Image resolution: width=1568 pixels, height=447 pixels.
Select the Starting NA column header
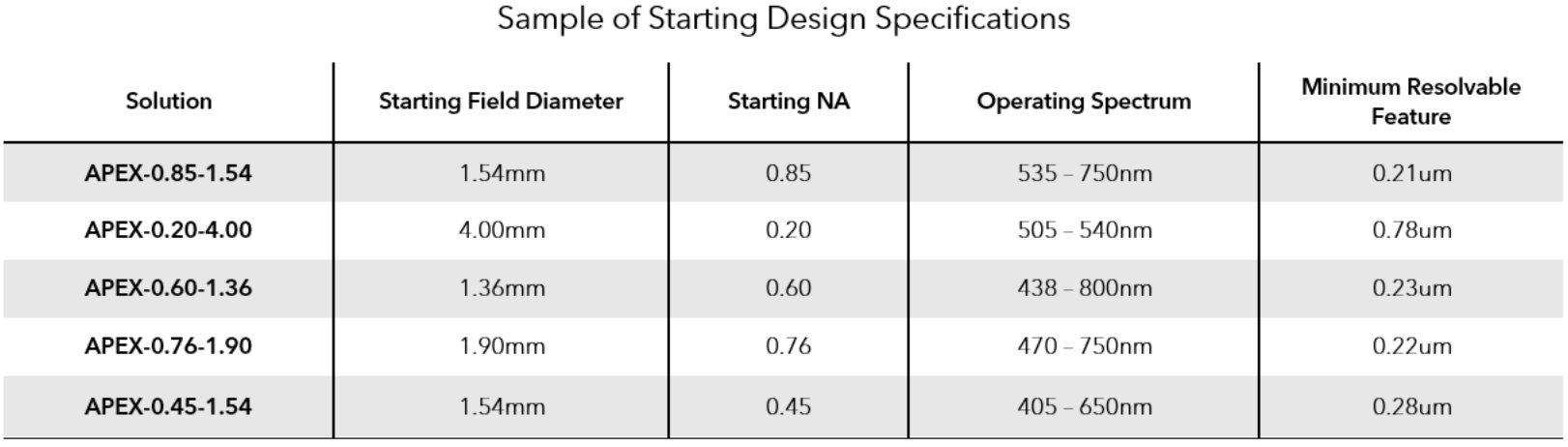coord(789,102)
